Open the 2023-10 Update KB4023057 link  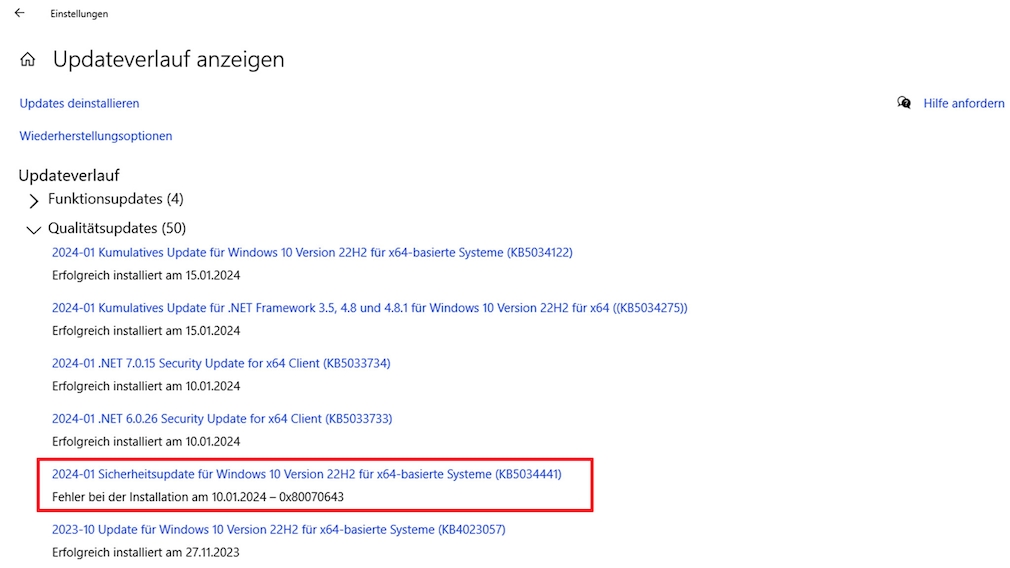click(278, 529)
